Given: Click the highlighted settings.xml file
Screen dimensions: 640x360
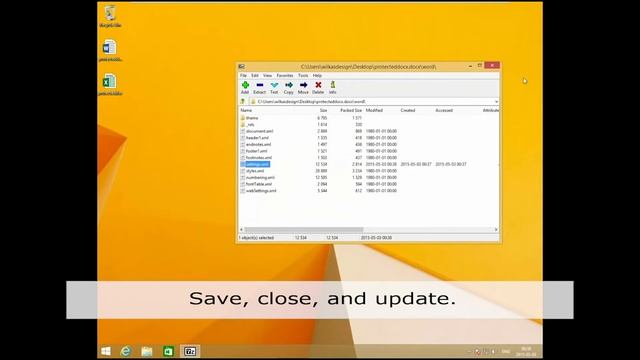Looking at the screenshot, I should click(x=257, y=164).
